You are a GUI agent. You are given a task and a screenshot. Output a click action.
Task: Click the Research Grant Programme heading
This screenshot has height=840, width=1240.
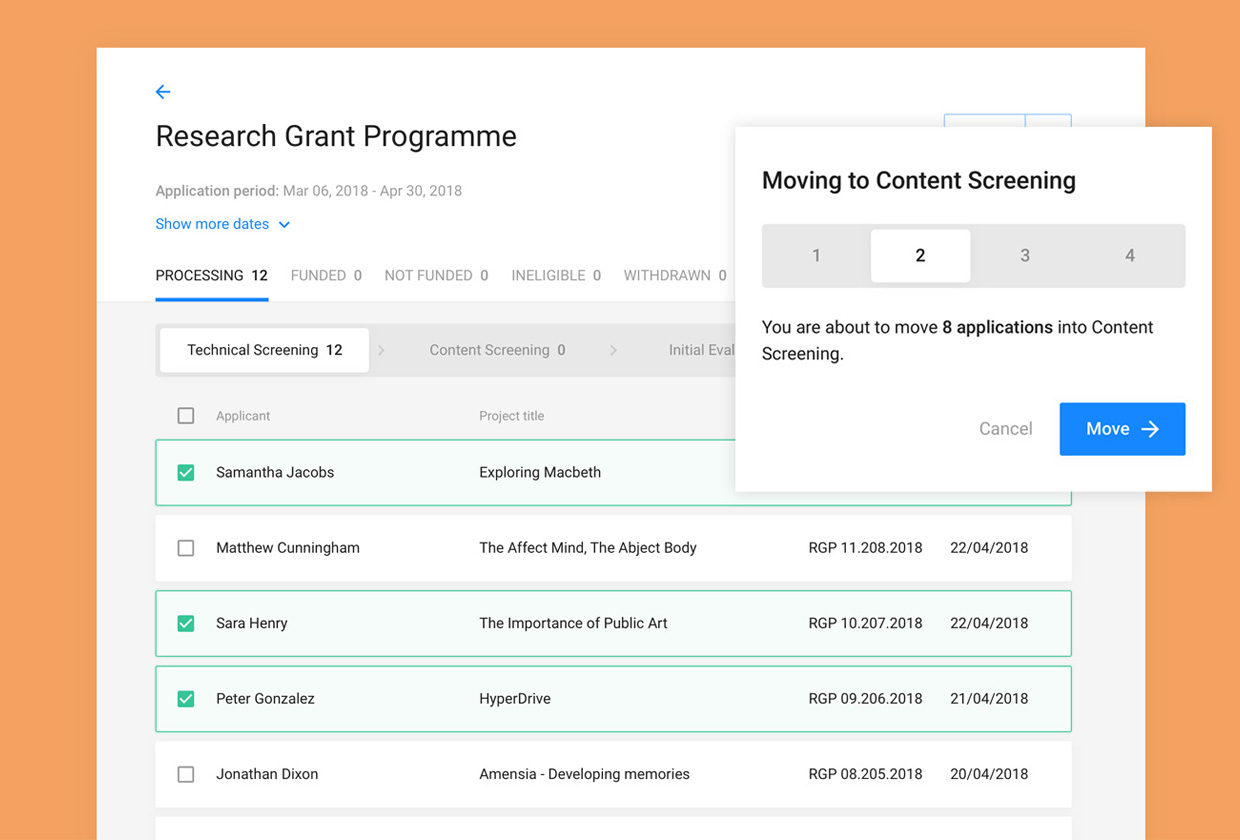(336, 136)
